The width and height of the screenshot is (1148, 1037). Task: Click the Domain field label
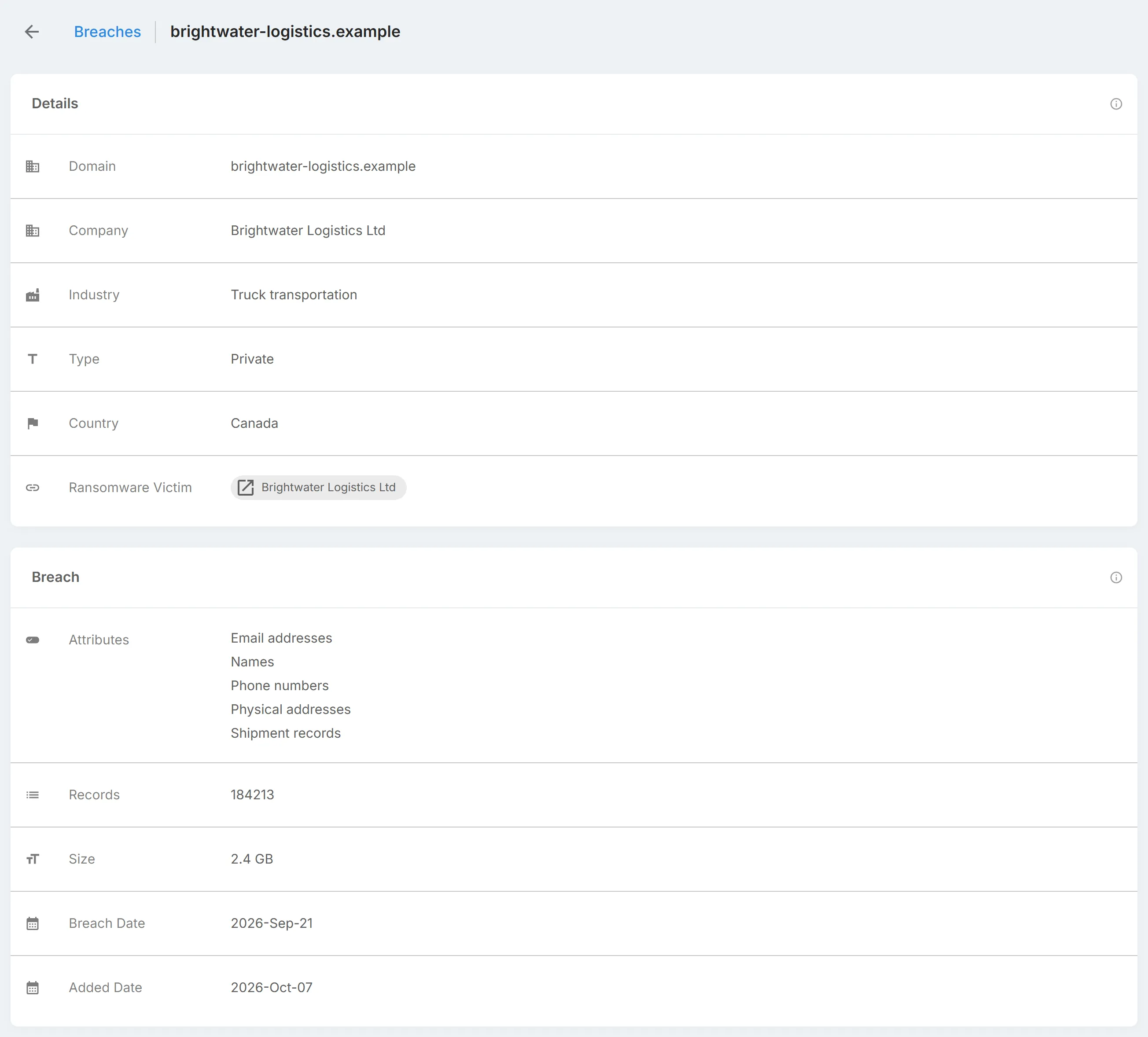92,166
